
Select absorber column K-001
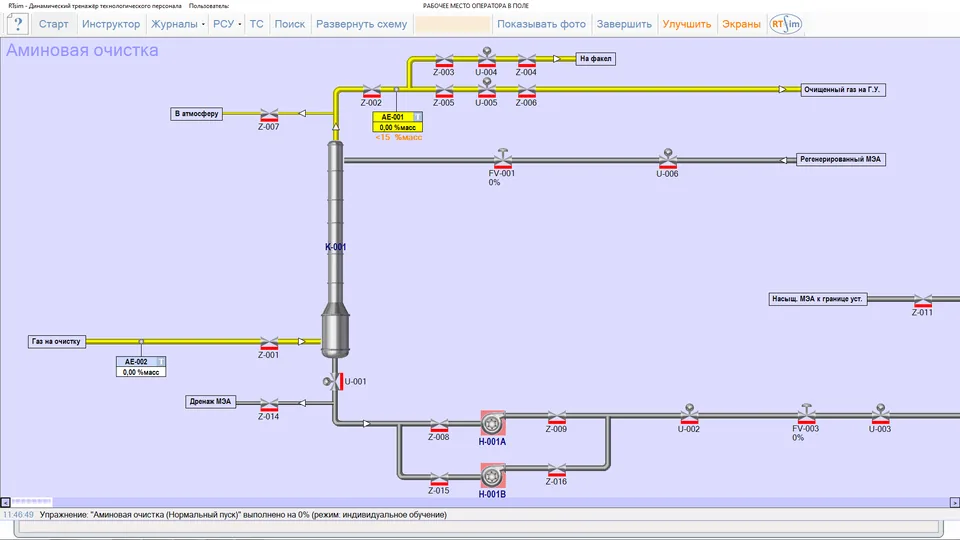(336, 249)
